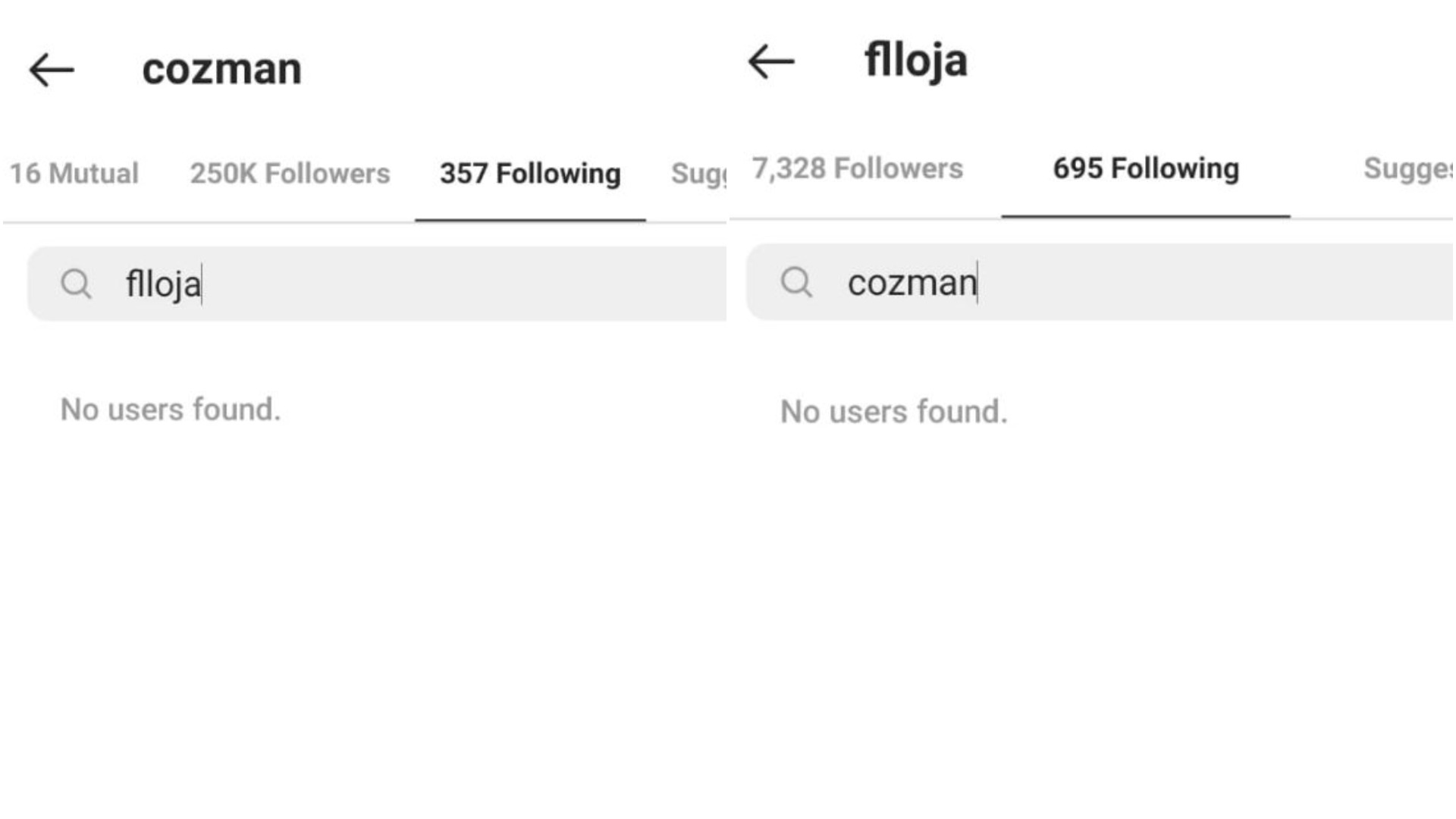The width and height of the screenshot is (1456, 819).
Task: Go back from flloja profile list
Action: (771, 61)
